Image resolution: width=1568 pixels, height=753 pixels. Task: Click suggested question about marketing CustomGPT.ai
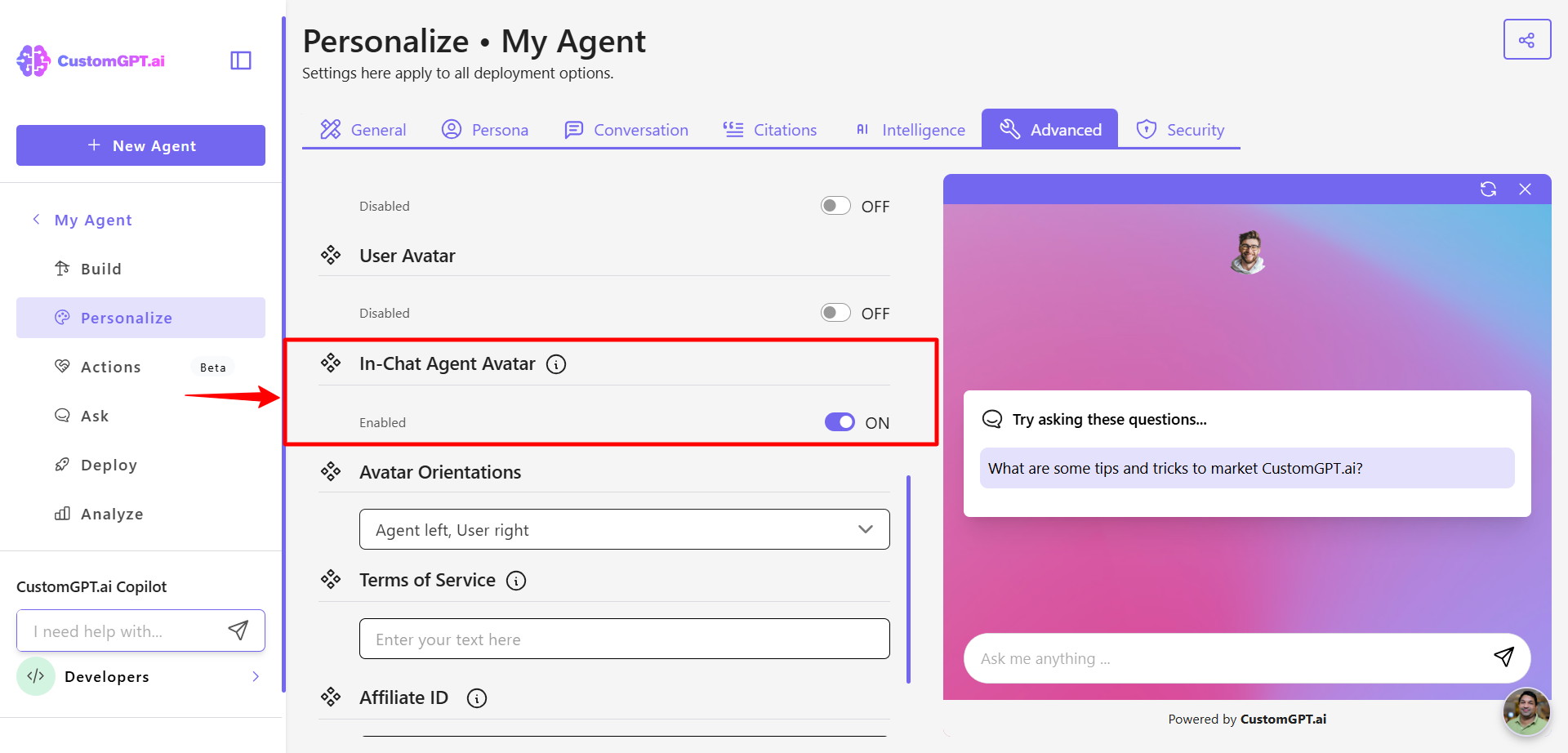pyautogui.click(x=1247, y=468)
